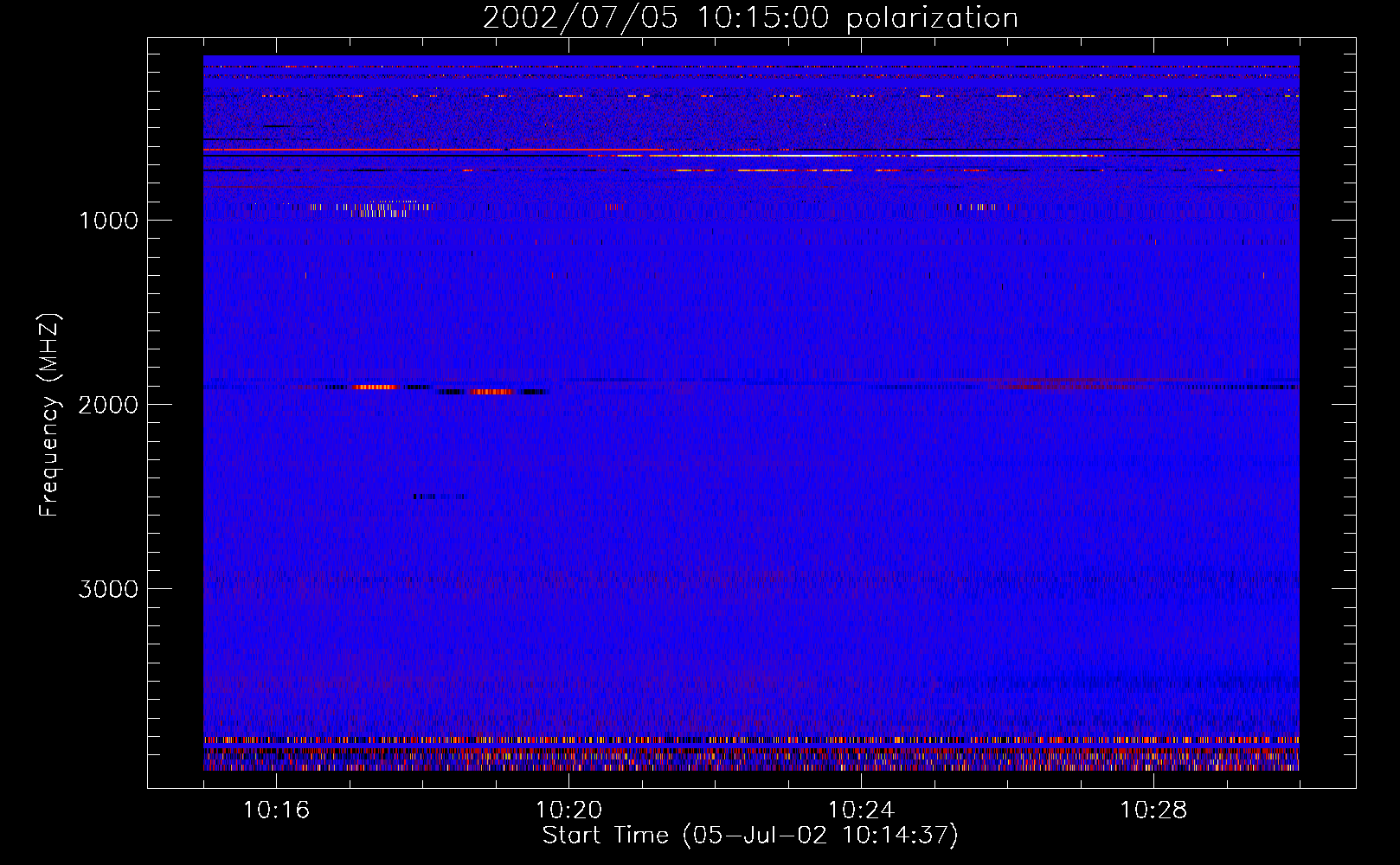Click the 10:16 time tick label
This screenshot has width=1400, height=865.
pyautogui.click(x=276, y=811)
